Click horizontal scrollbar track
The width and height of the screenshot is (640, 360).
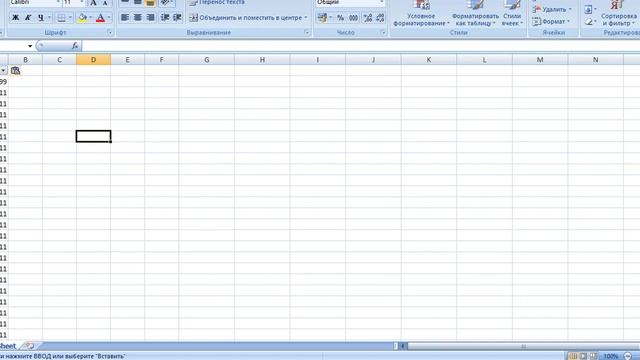click(524, 346)
